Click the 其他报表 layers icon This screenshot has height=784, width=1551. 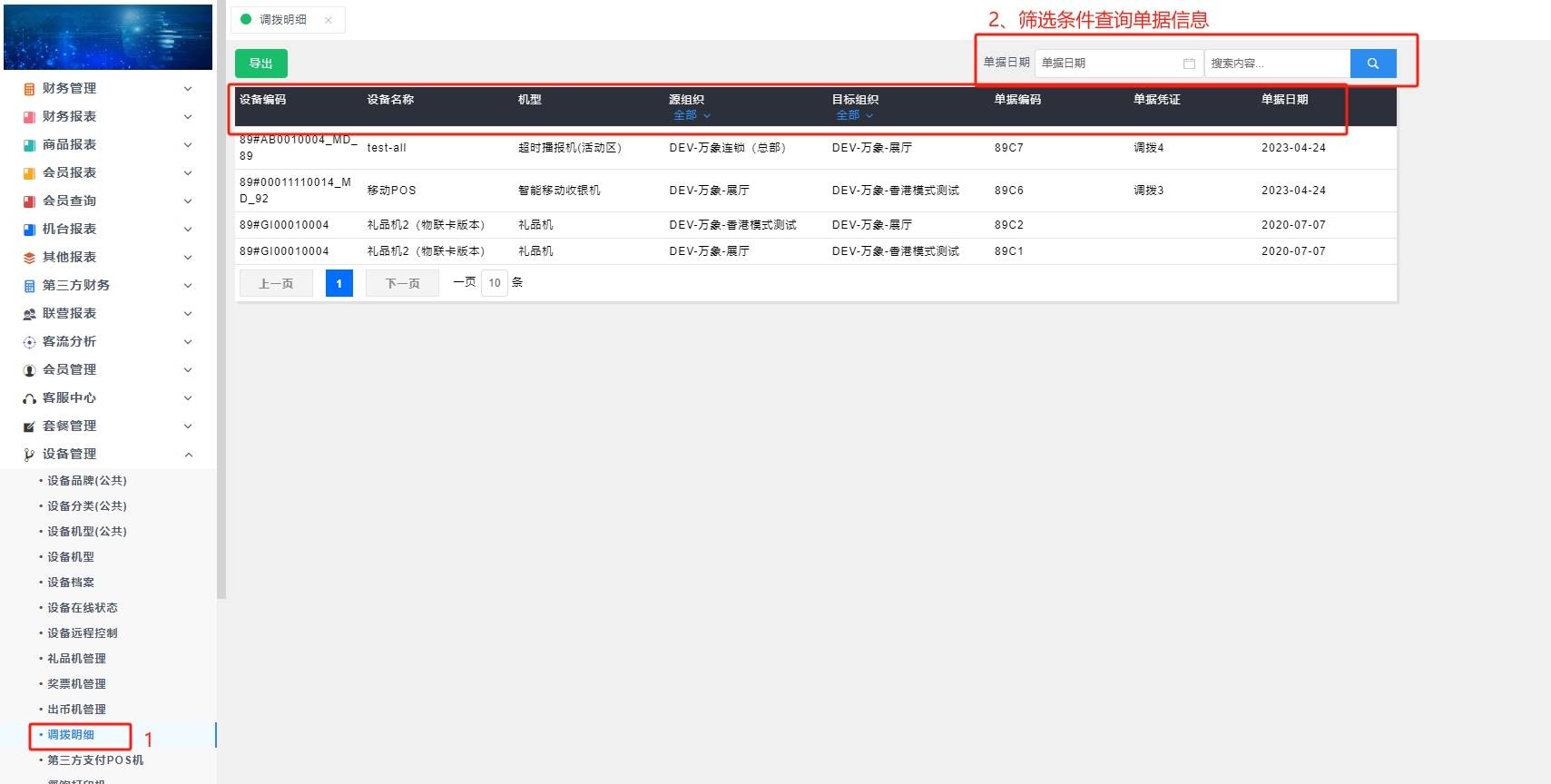[29, 258]
